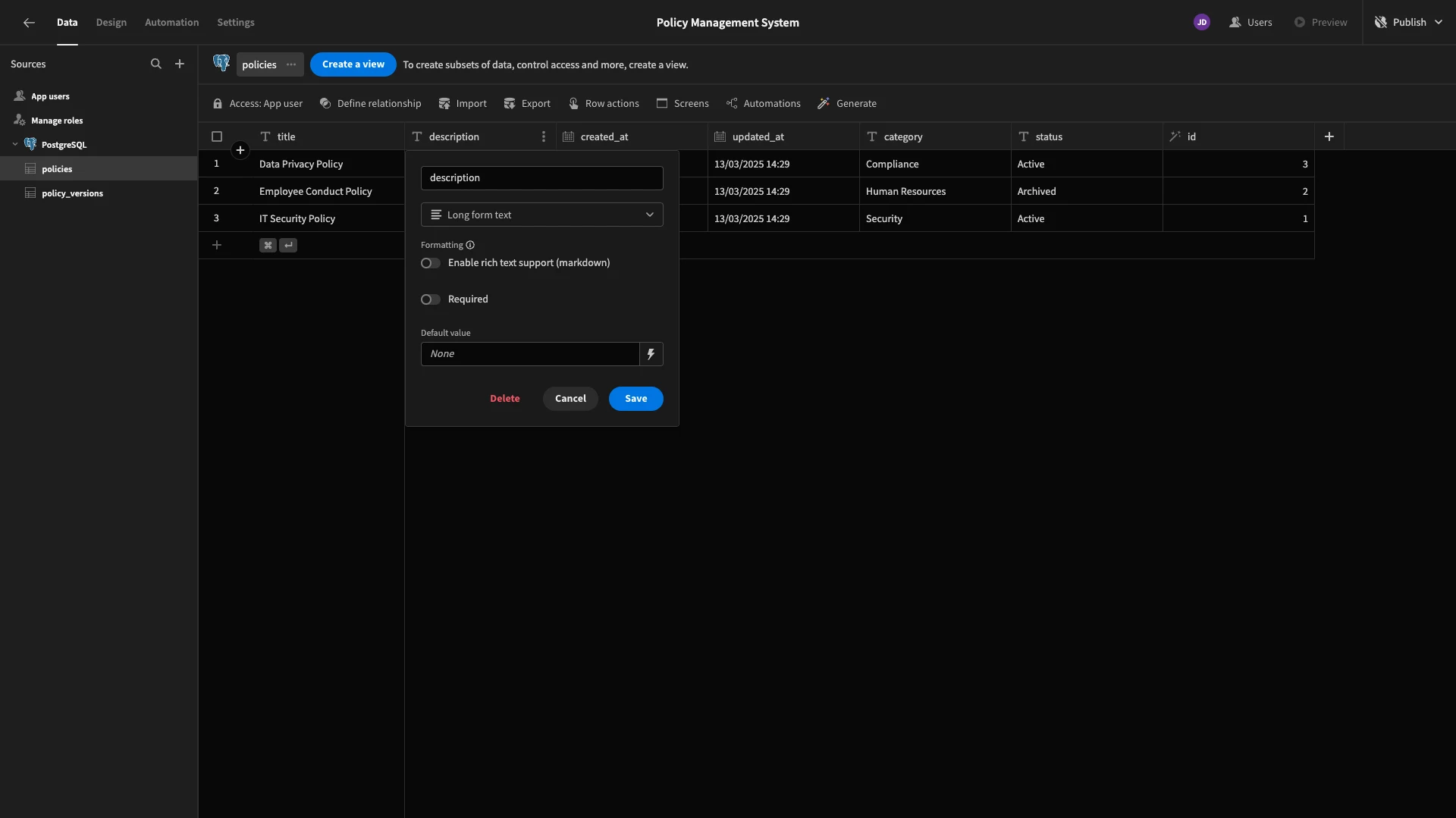Select the policies table in sidebar

tap(99, 169)
